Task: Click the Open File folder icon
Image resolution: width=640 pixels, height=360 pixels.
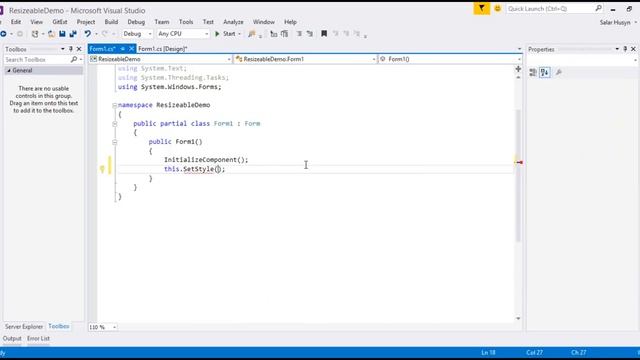Action: point(51,34)
